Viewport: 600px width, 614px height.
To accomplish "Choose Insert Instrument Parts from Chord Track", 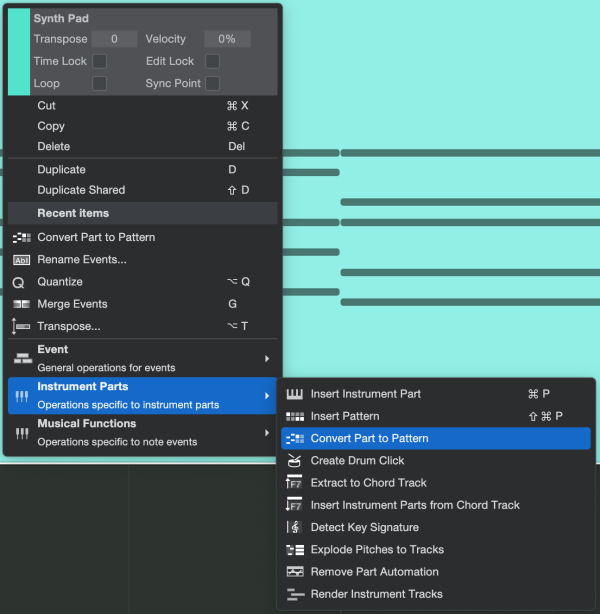I will 436,505.
